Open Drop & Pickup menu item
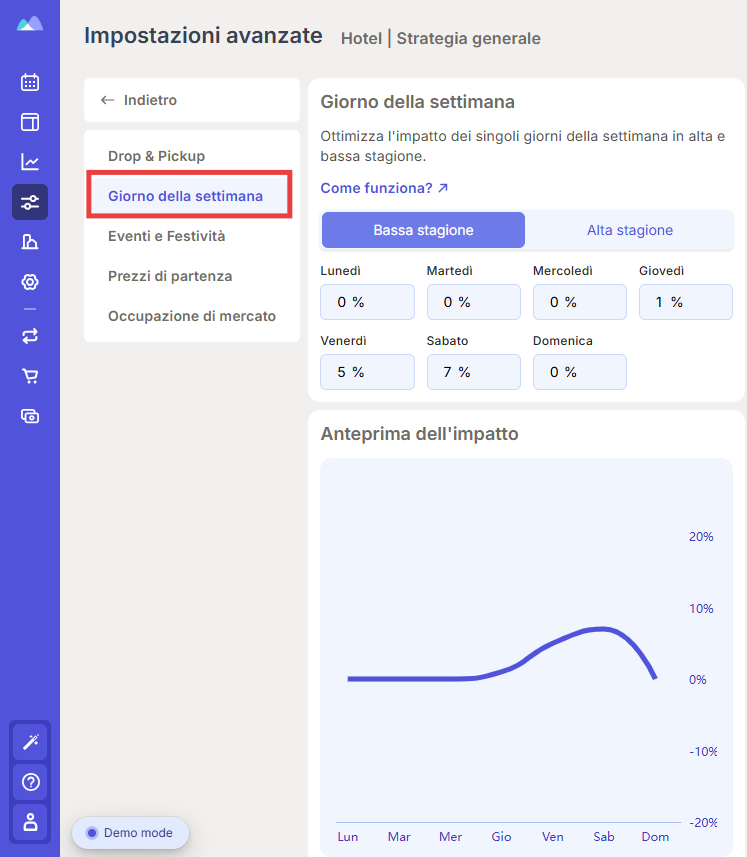This screenshot has height=857, width=747. pyautogui.click(x=156, y=156)
